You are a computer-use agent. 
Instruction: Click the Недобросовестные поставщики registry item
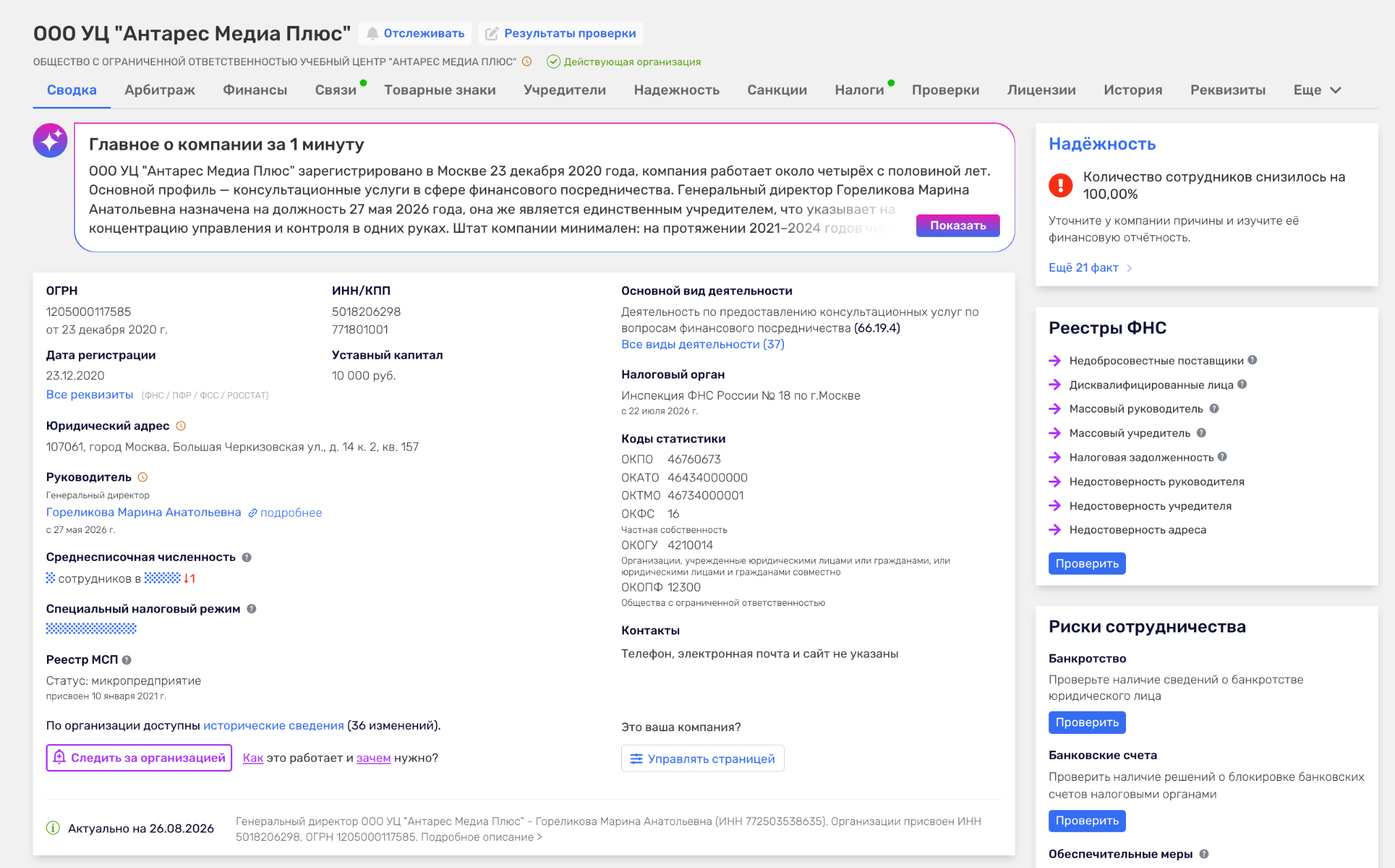point(1156,360)
